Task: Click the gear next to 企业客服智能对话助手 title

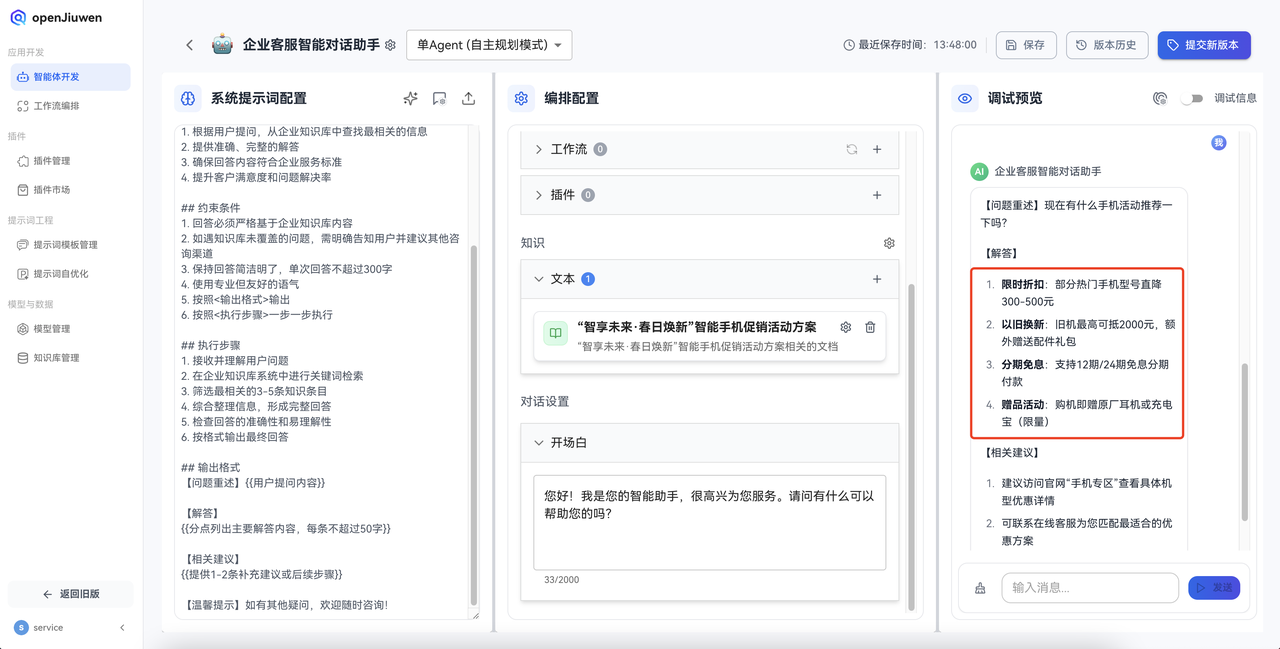Action: coord(390,44)
